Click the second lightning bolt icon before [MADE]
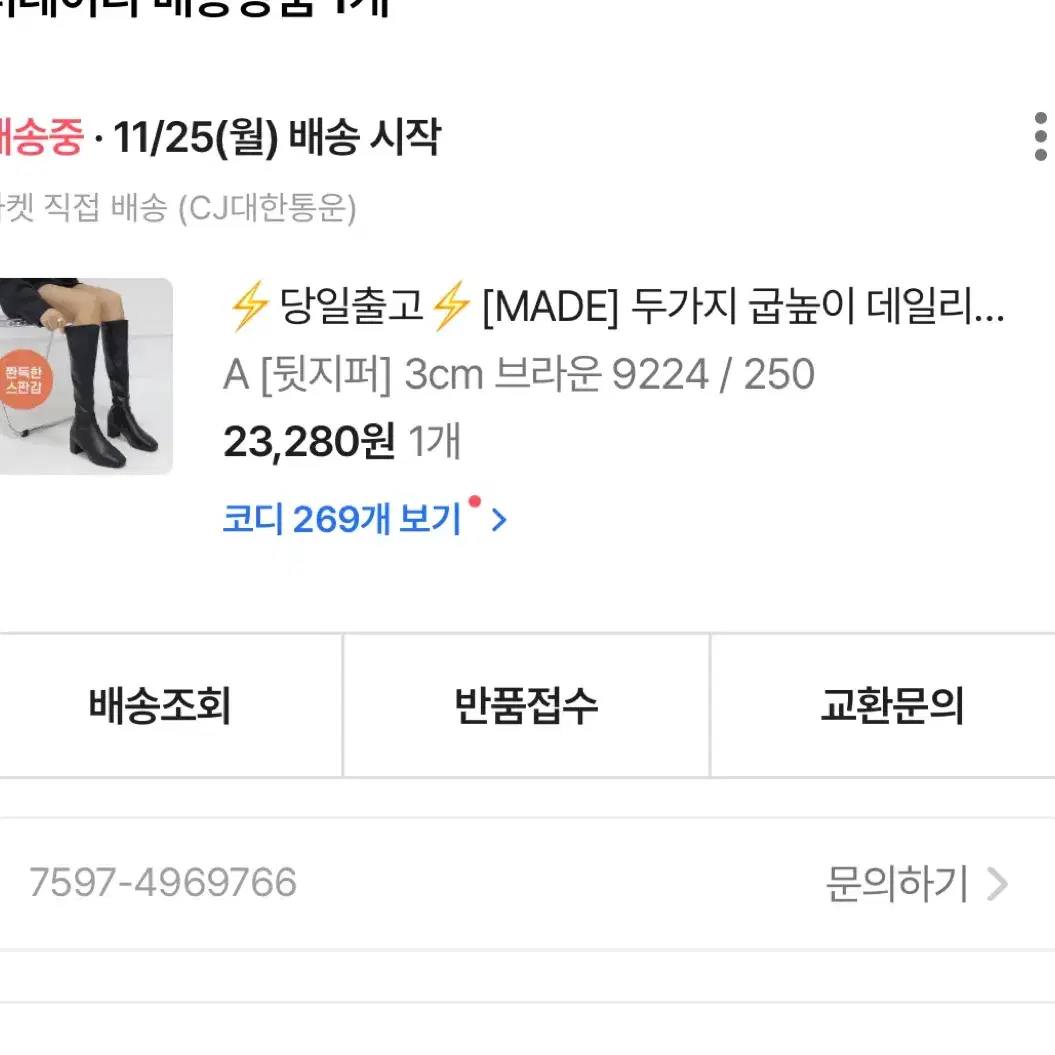 click(451, 306)
